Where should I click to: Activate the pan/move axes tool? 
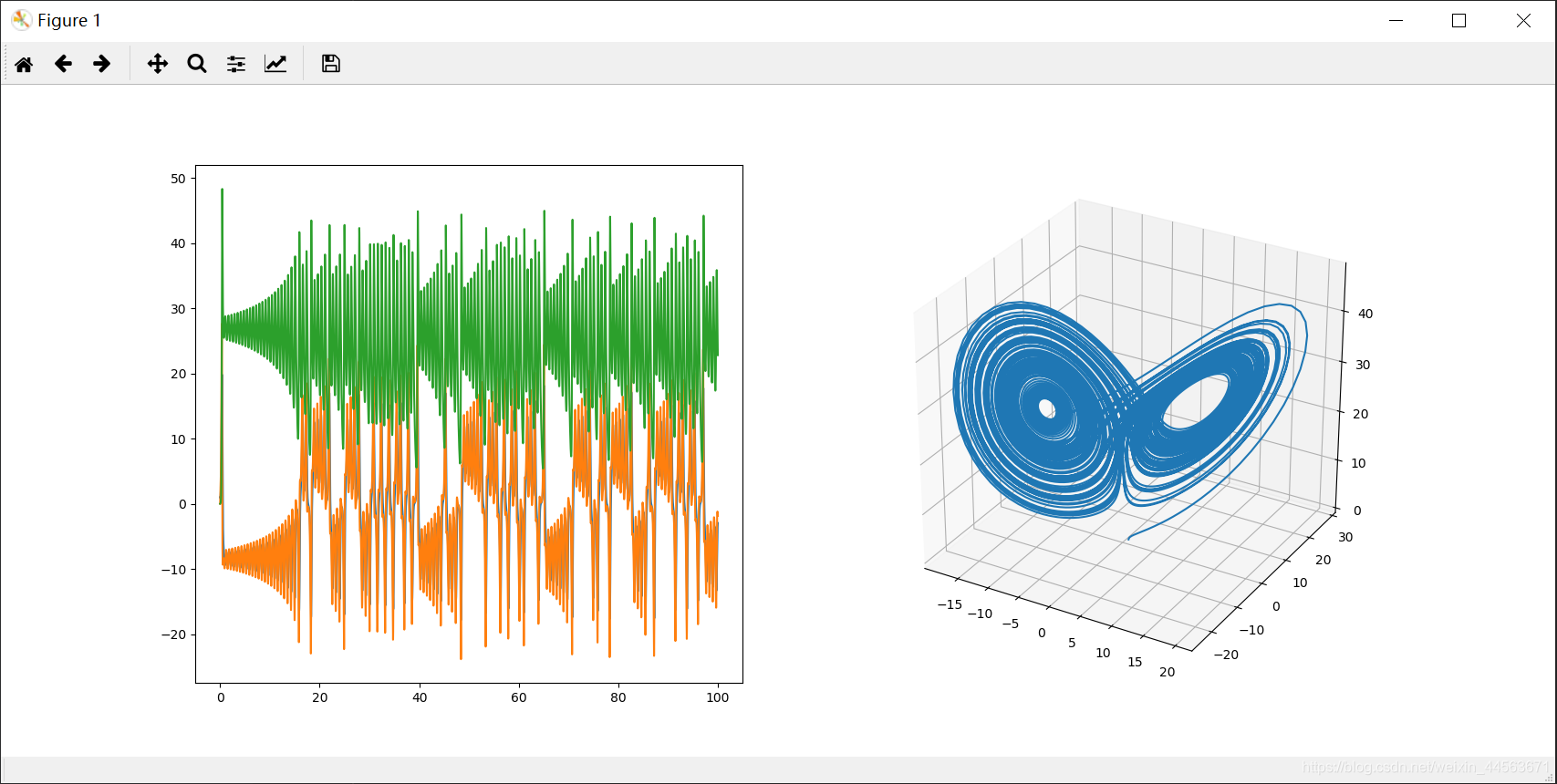coord(158,64)
